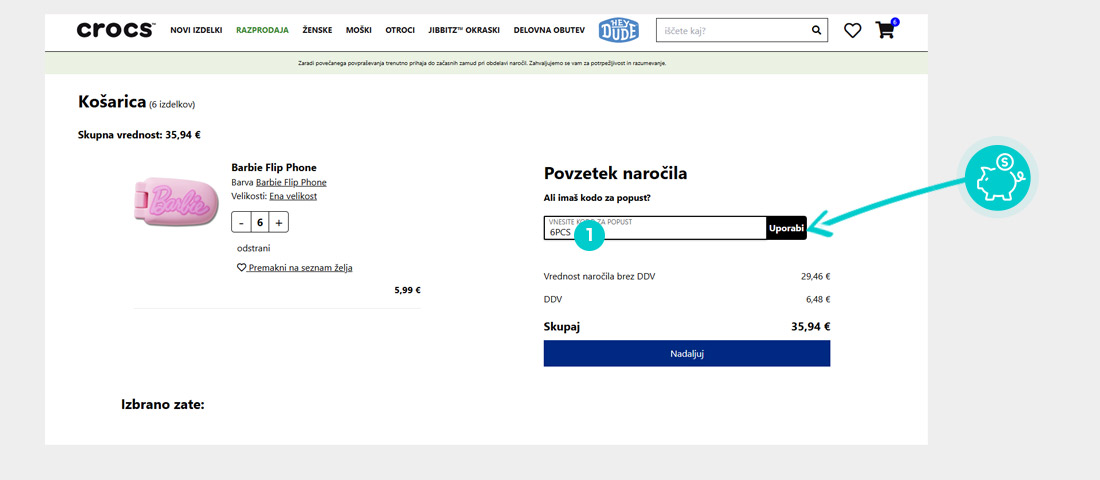The width and height of the screenshot is (1100, 480).
Task: Decrease quantity with minus button
Action: click(241, 222)
